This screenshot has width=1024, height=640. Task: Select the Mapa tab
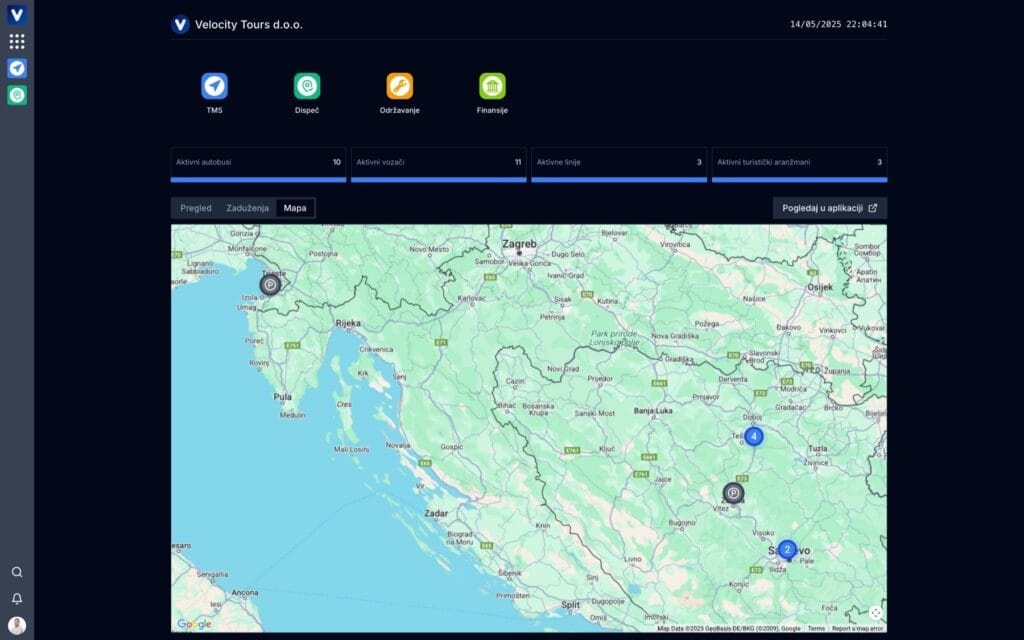[295, 208]
